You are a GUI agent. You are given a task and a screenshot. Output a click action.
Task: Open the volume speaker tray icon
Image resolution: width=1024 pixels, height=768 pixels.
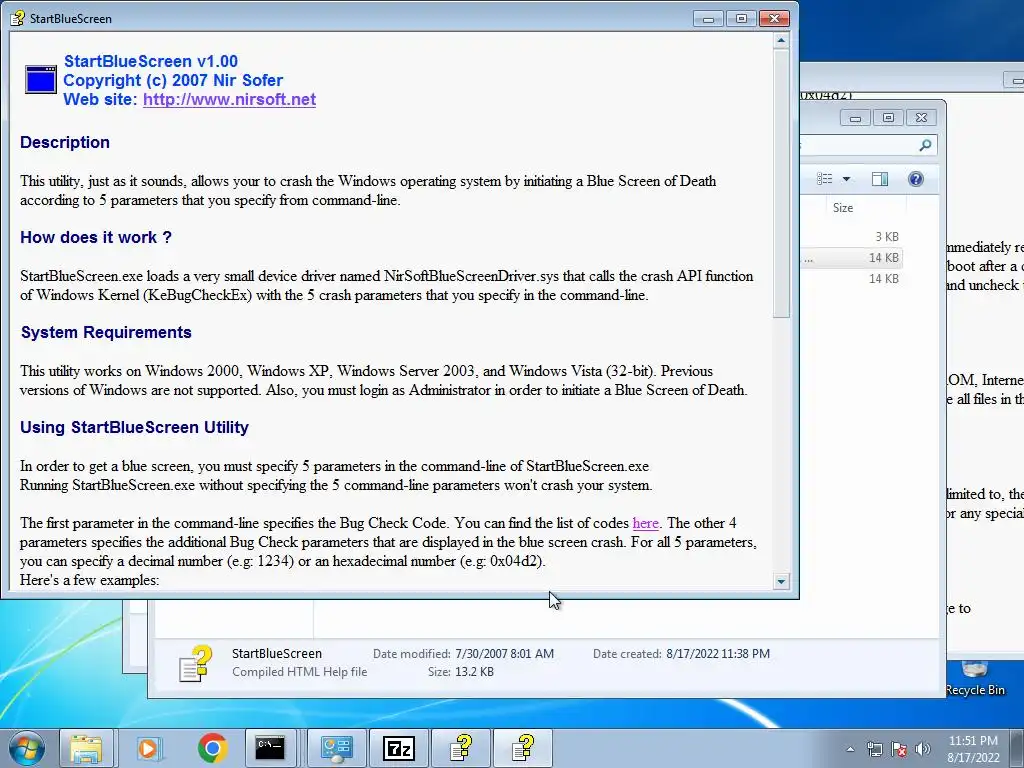(x=922, y=749)
